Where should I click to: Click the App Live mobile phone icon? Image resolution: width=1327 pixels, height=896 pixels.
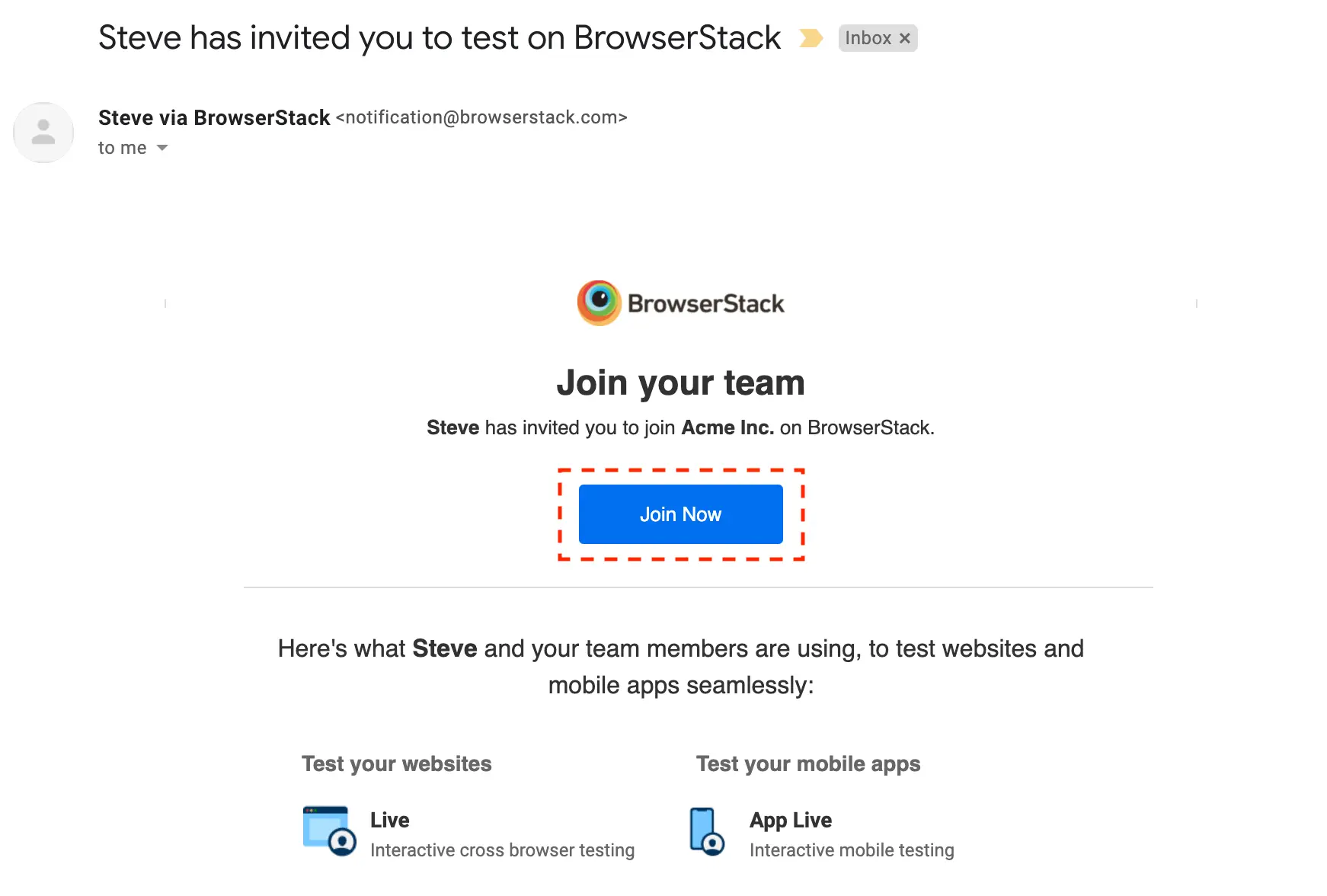706,831
